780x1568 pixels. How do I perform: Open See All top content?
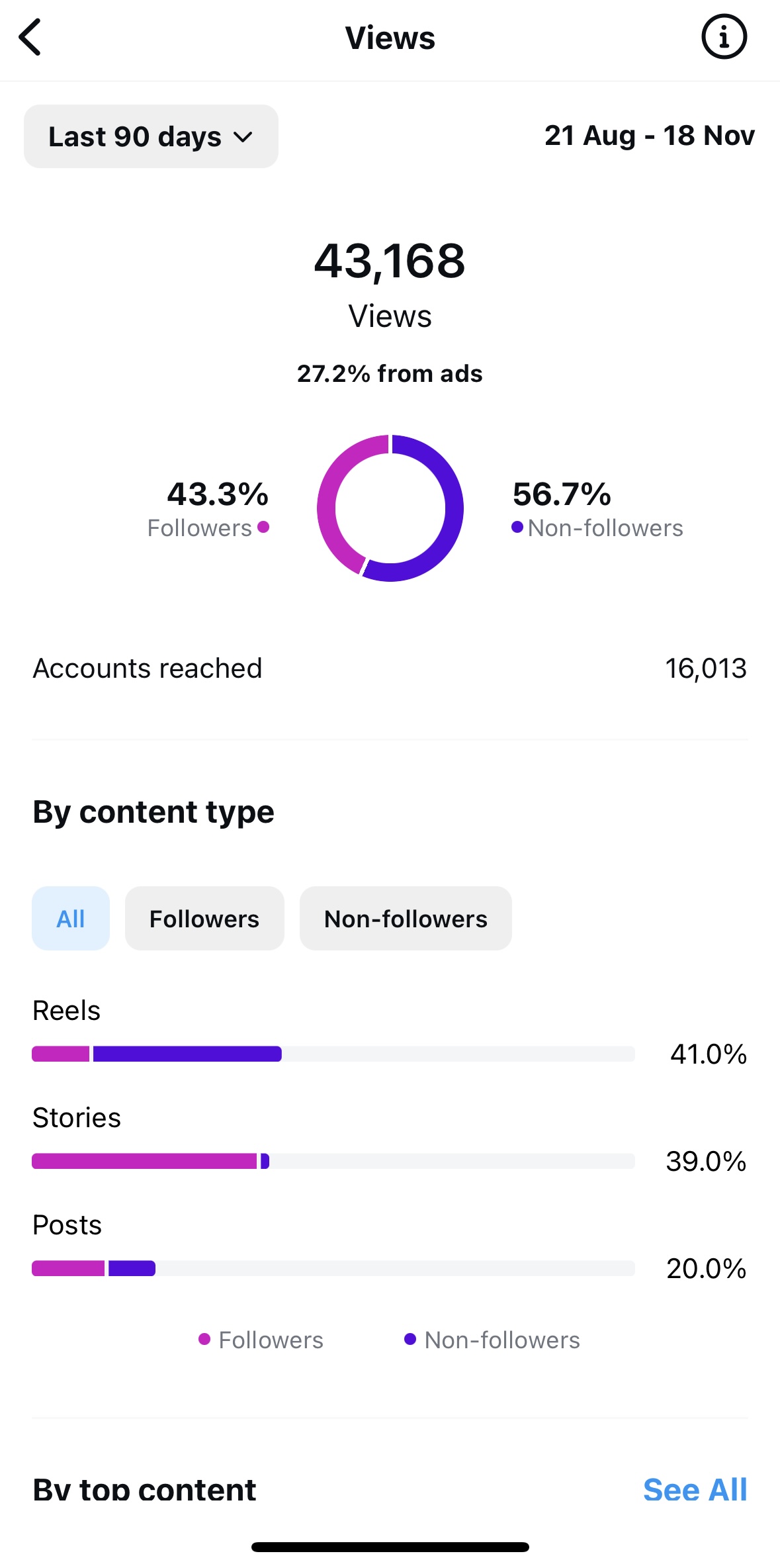pos(695,1489)
